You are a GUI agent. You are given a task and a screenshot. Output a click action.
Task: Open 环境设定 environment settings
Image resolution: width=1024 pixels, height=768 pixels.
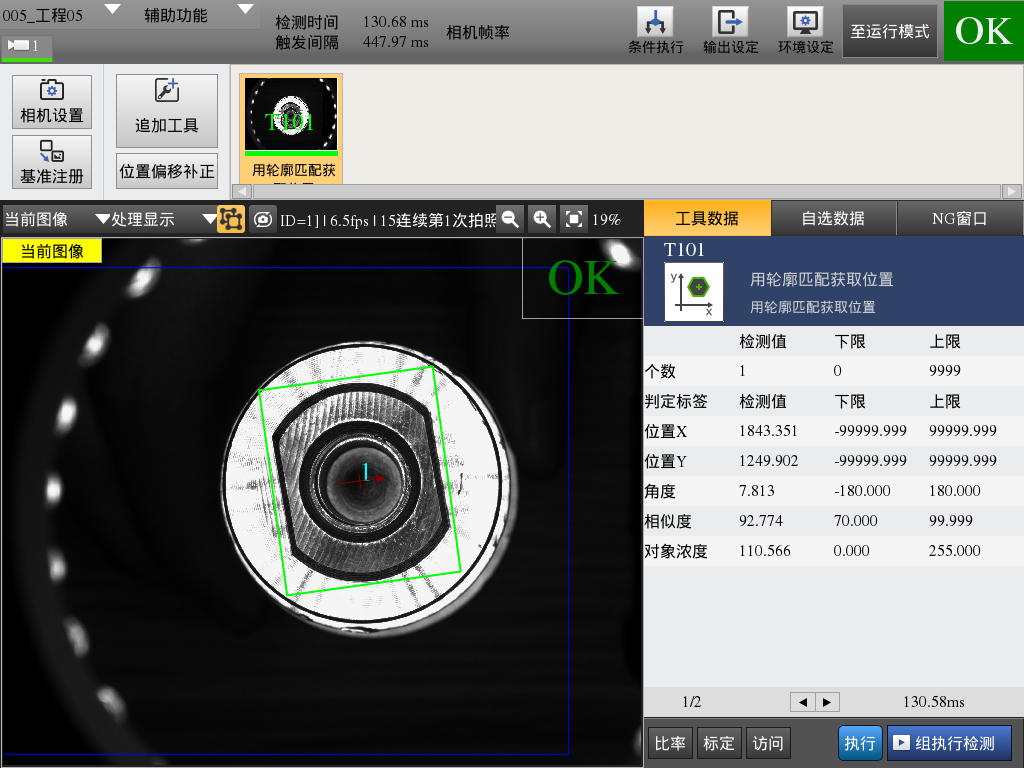coord(805,30)
